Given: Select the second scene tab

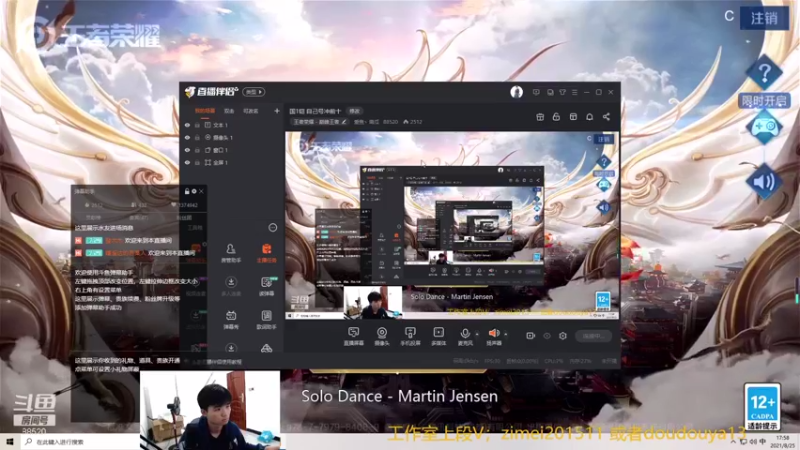Looking at the screenshot, I should click(229, 111).
